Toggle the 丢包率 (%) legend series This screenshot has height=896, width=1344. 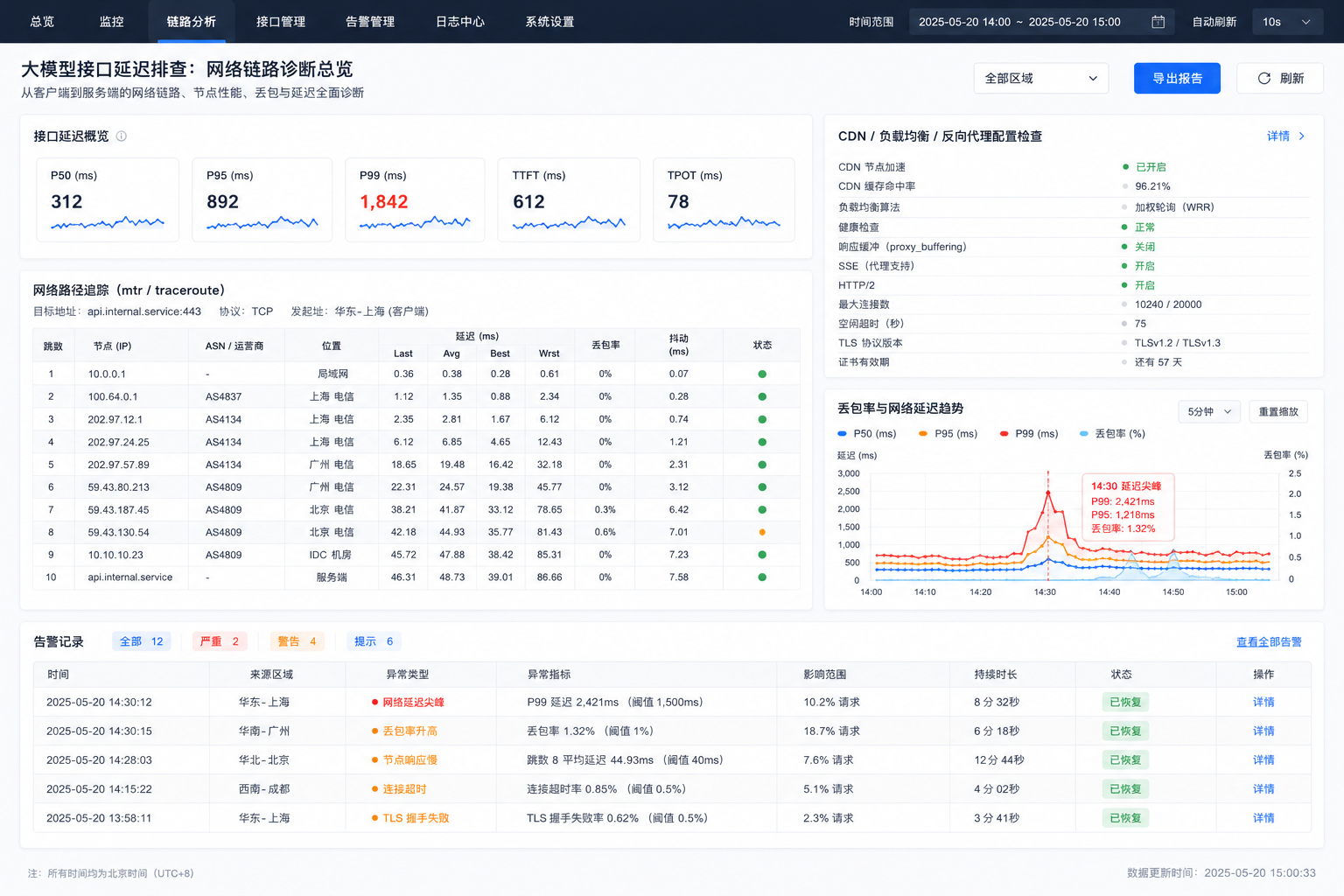coord(1112,433)
